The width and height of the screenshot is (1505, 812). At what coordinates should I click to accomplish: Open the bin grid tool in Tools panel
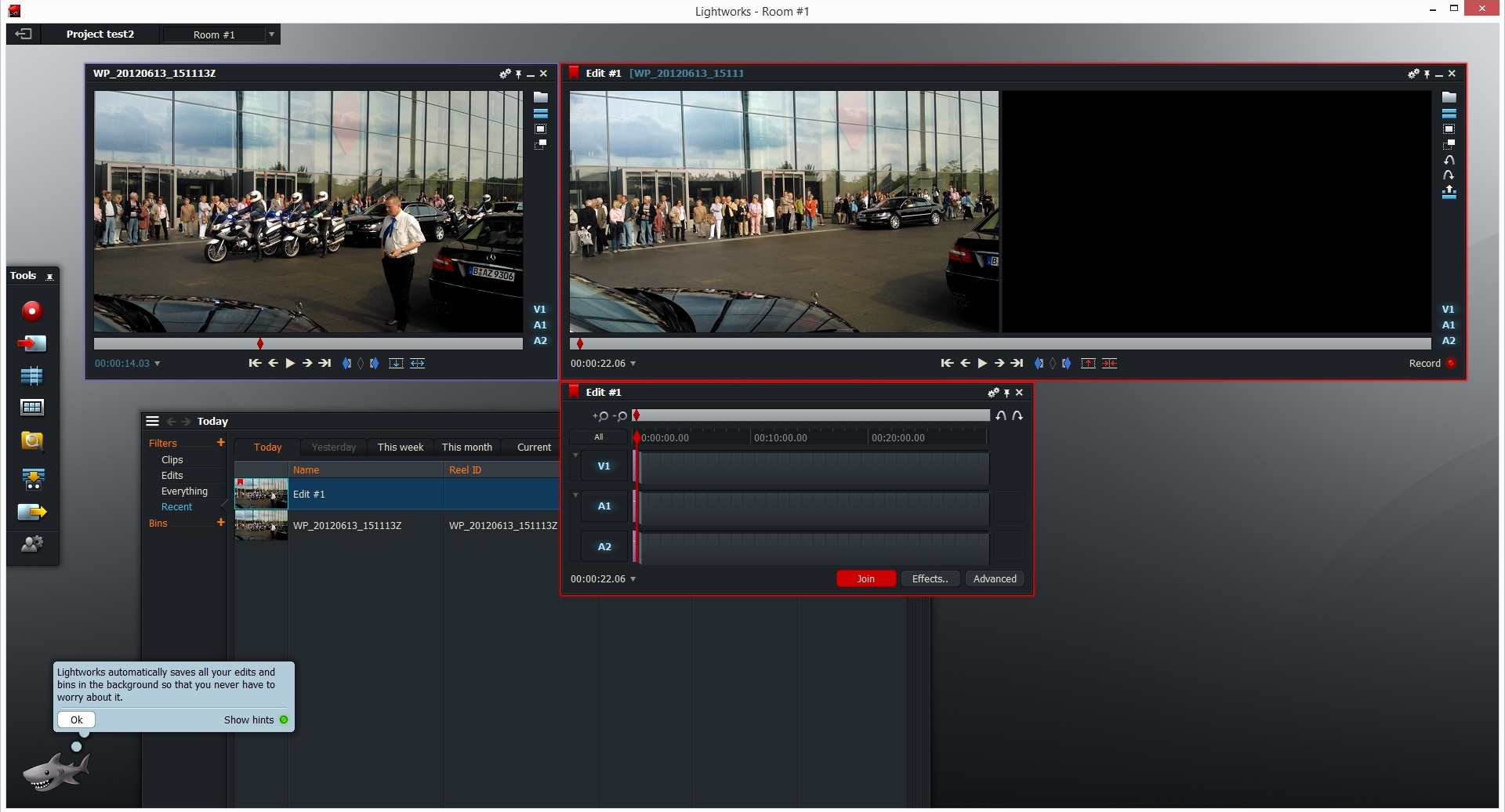[32, 408]
